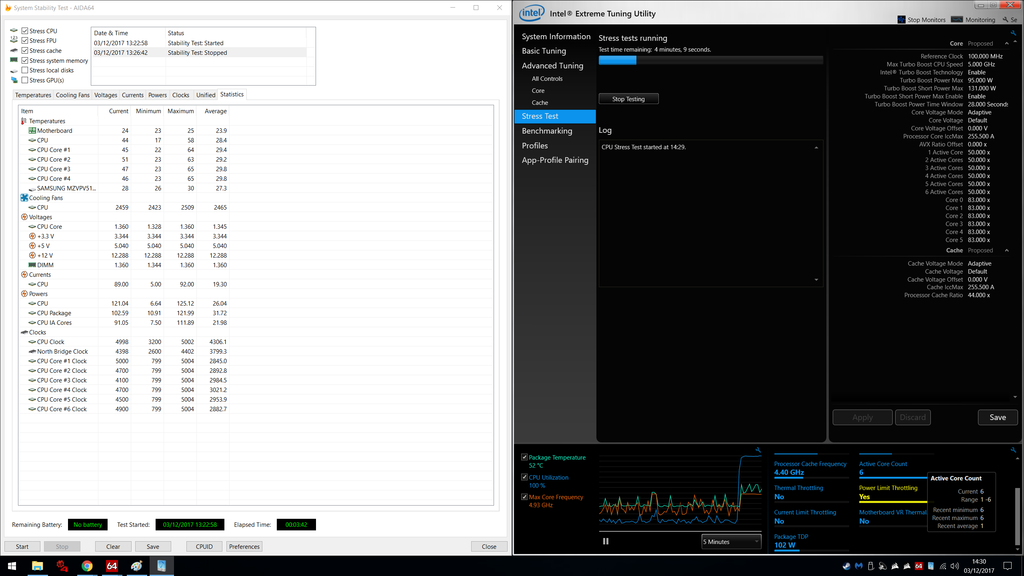This screenshot has width=1024, height=576.
Task: Click the wrench icon above Active Core Count
Action: 1014,450
